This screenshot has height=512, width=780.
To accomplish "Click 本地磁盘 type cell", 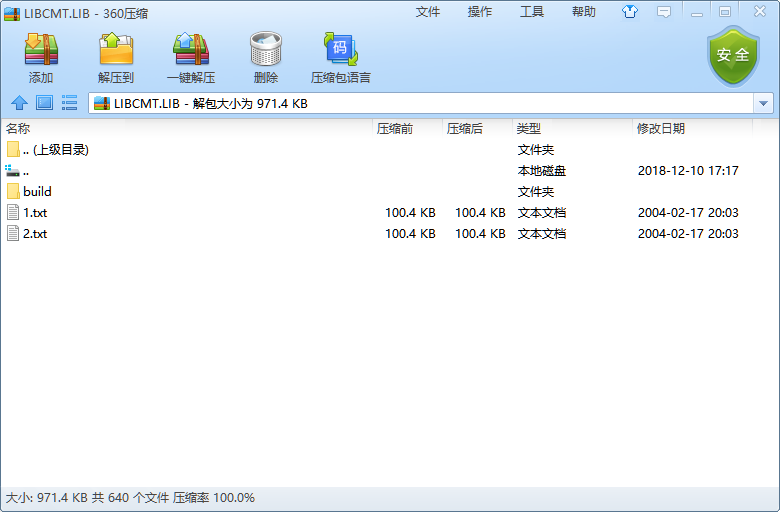I will [x=542, y=171].
